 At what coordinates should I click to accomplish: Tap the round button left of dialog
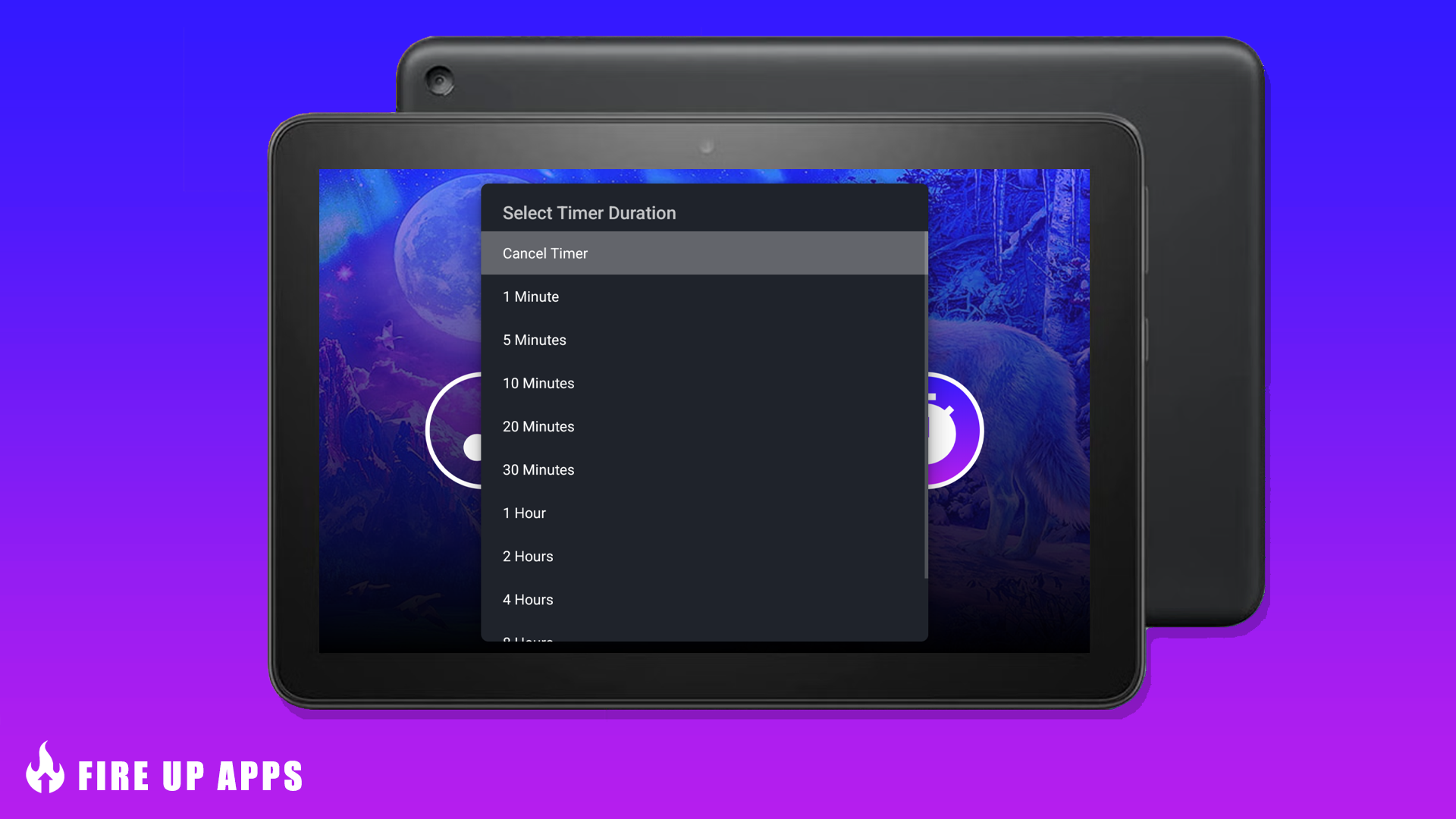click(453, 431)
